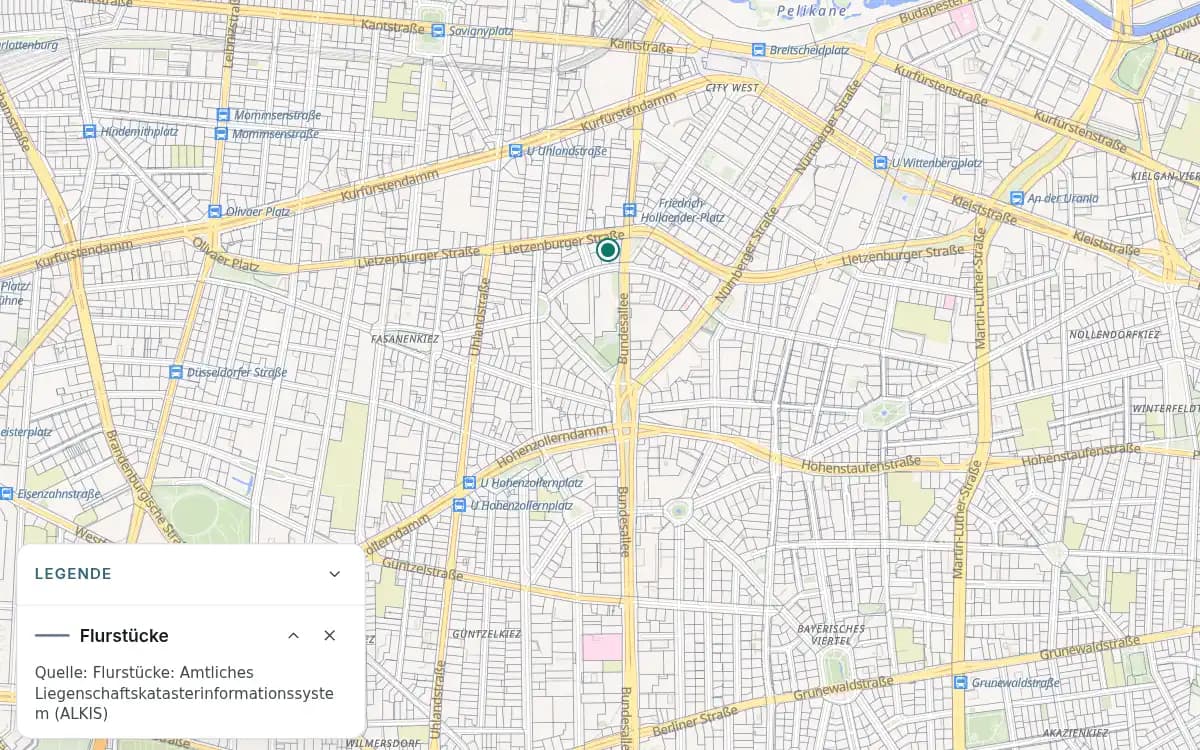1200x750 pixels.
Task: Select the Düsseldorfer Straße stop icon
Action: [176, 372]
